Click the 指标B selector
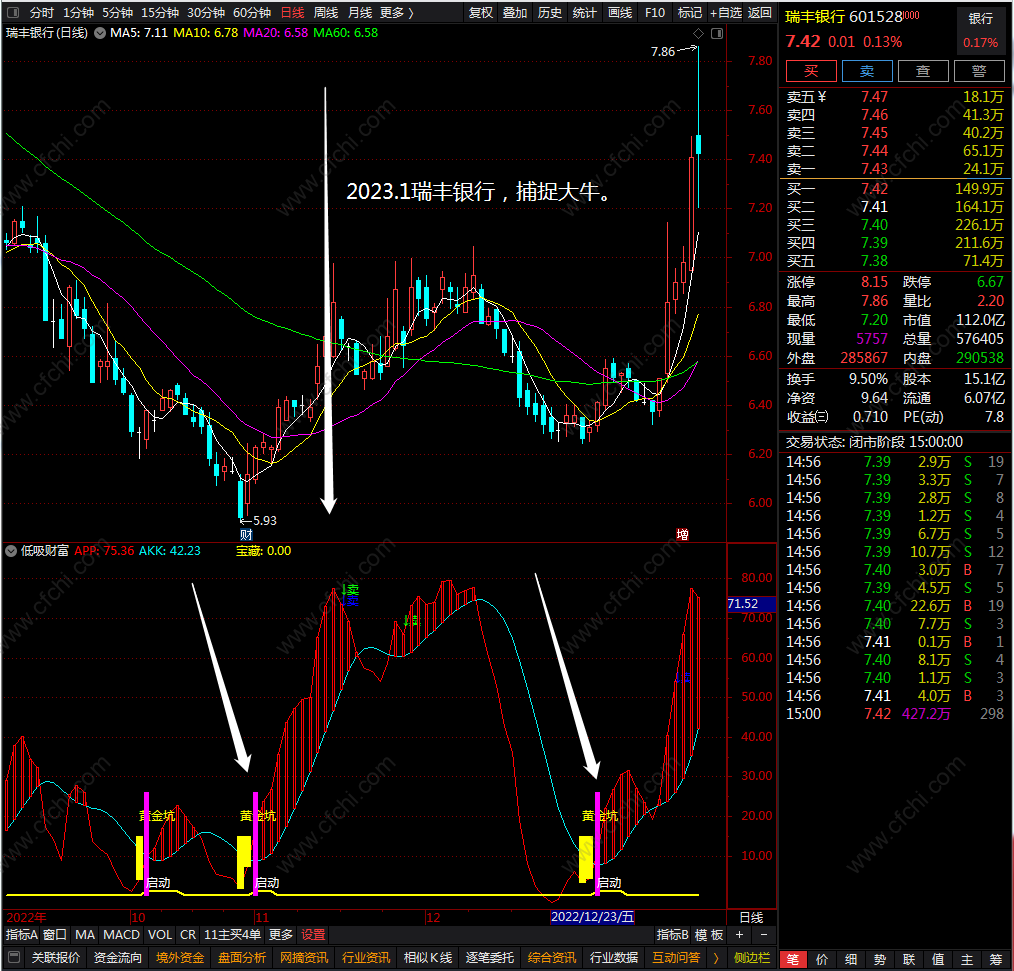 pyautogui.click(x=673, y=935)
